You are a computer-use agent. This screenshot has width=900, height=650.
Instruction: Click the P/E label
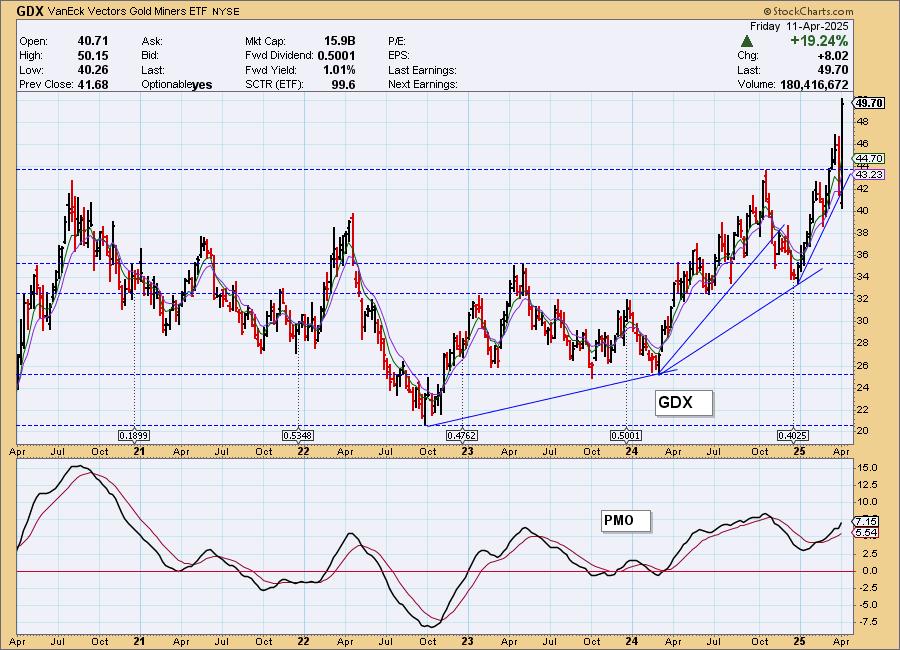(x=397, y=41)
